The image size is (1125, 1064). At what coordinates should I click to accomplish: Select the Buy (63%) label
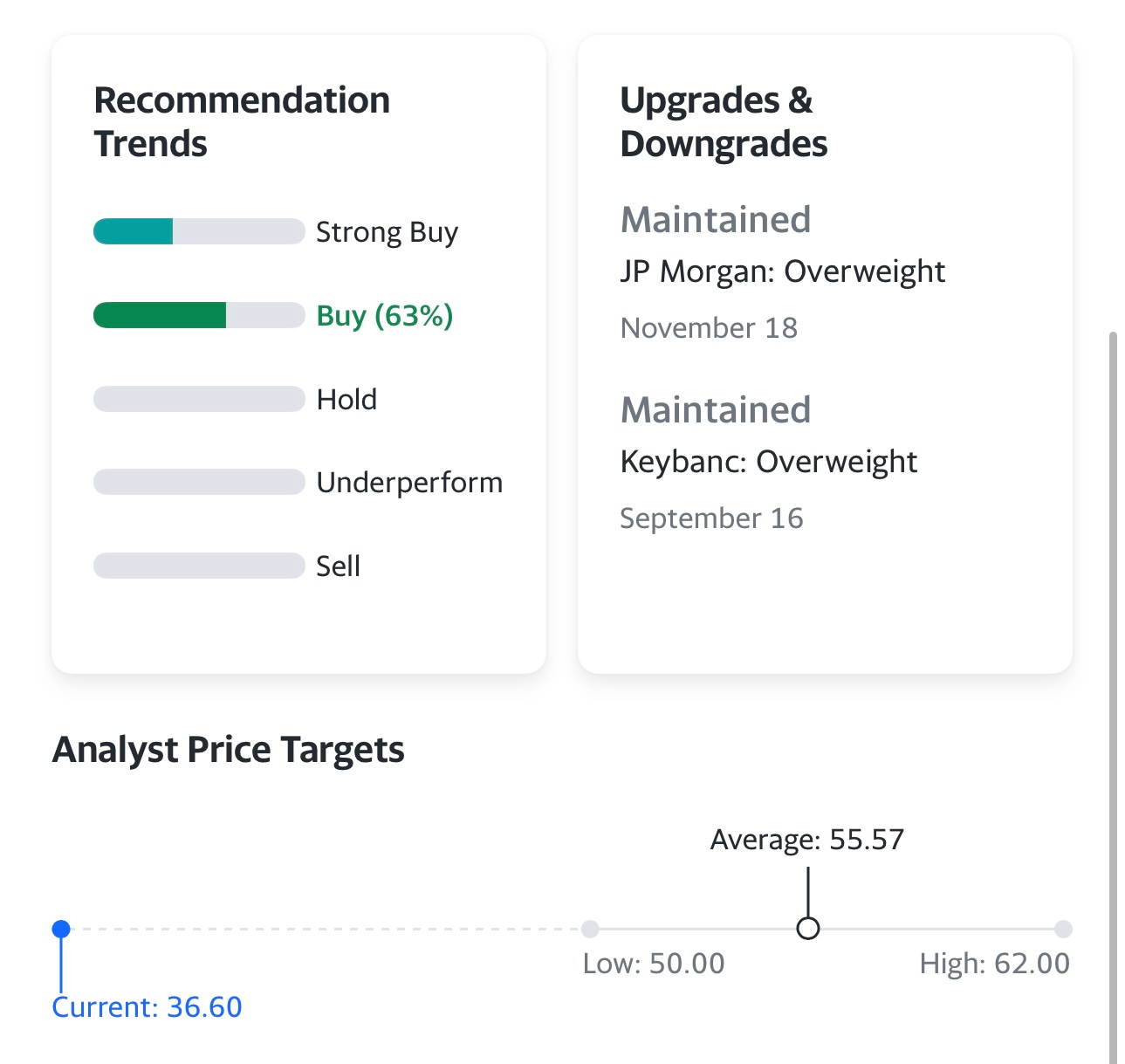(x=385, y=316)
